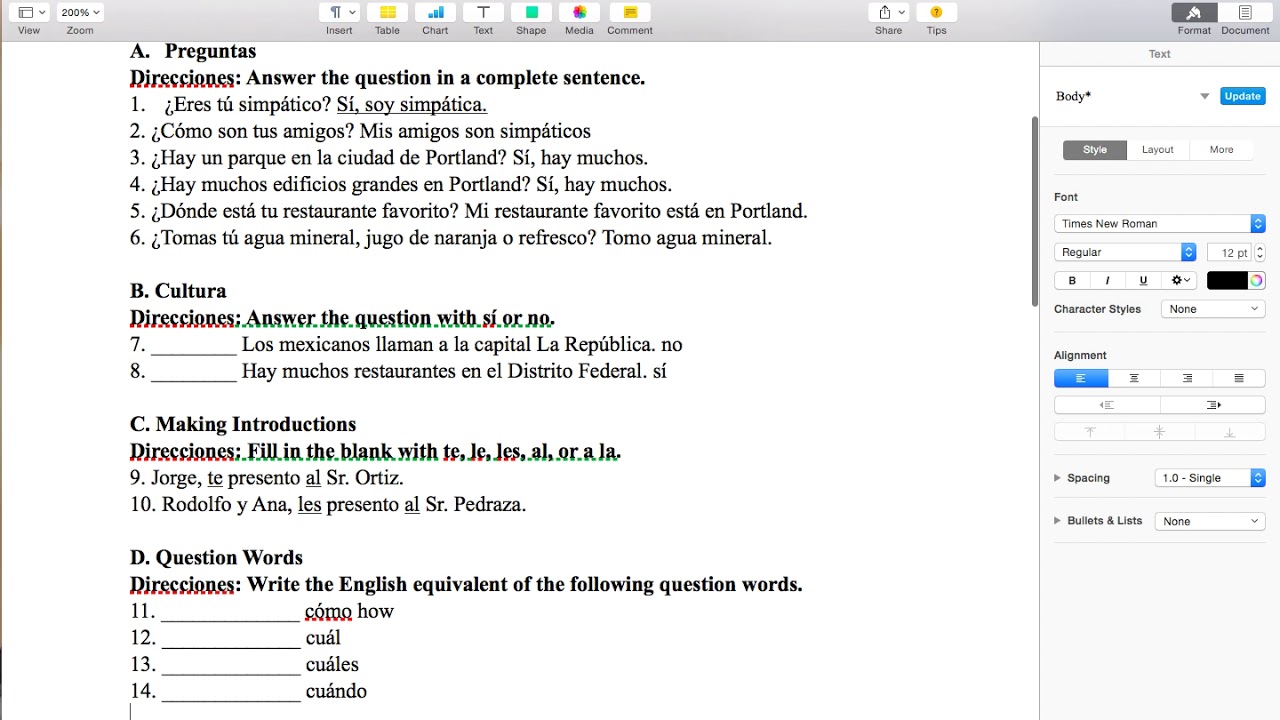This screenshot has height=720, width=1280.
Task: Click the heading "C. Making Introductions"
Action: pos(243,424)
